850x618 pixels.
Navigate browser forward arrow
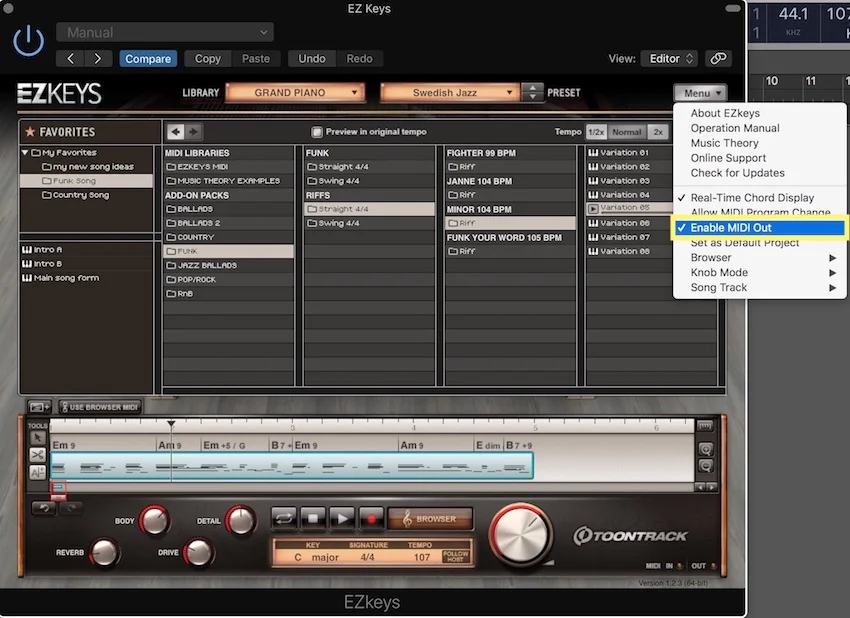193,132
